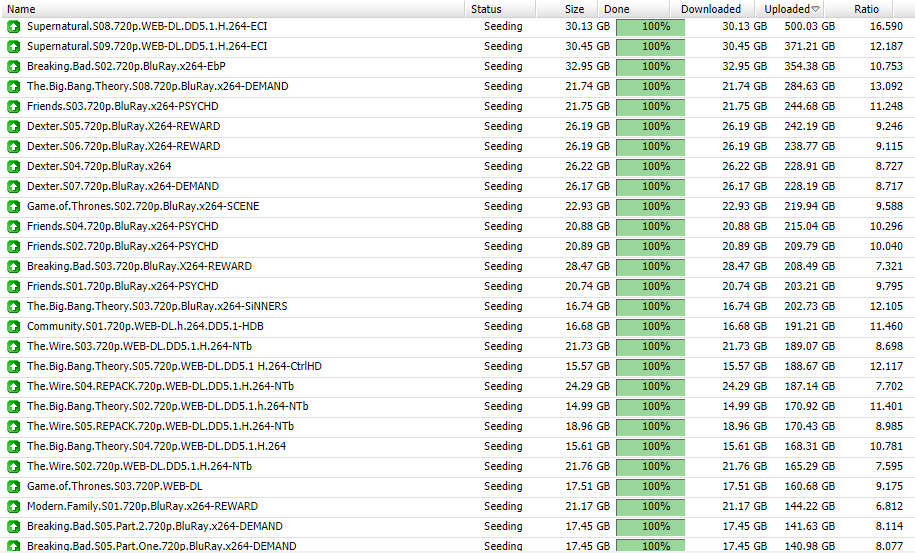
Task: Click seeding status icon of Dexter.S04
Action: click(x=13, y=167)
